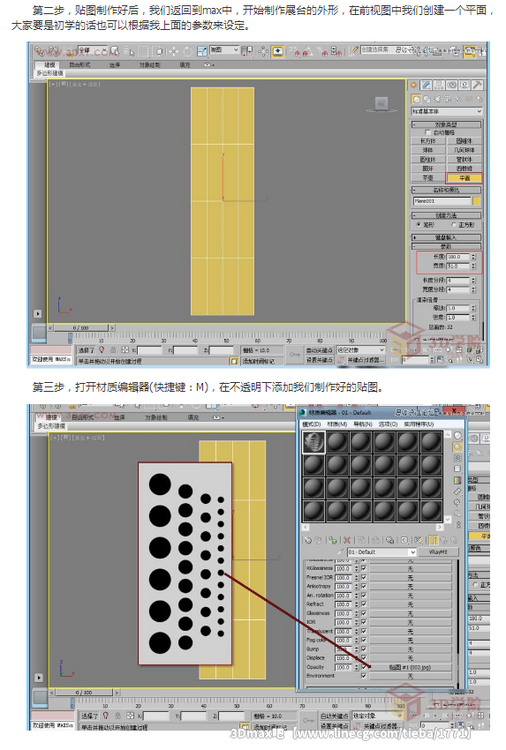Select the Lights category icon

pyautogui.click(x=437, y=99)
